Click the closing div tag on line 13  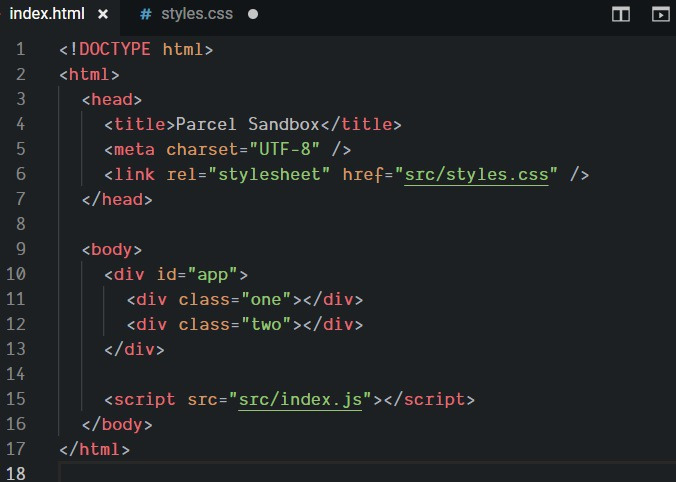pyautogui.click(x=135, y=350)
